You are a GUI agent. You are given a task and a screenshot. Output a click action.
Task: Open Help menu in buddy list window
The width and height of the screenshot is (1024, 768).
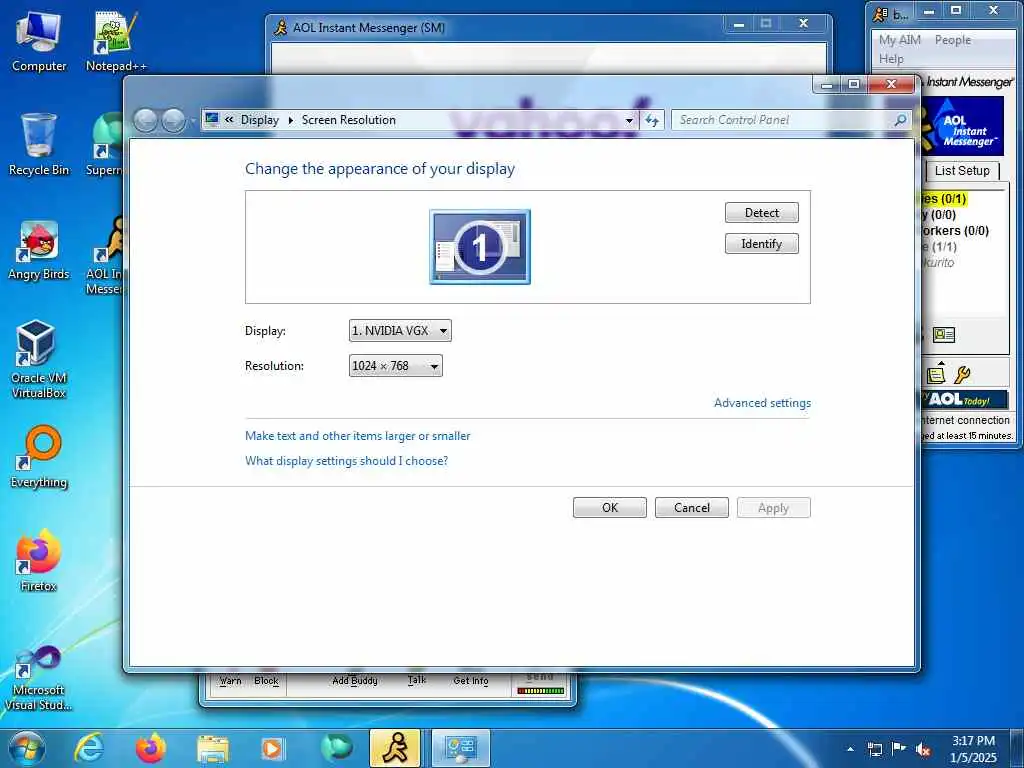891,59
